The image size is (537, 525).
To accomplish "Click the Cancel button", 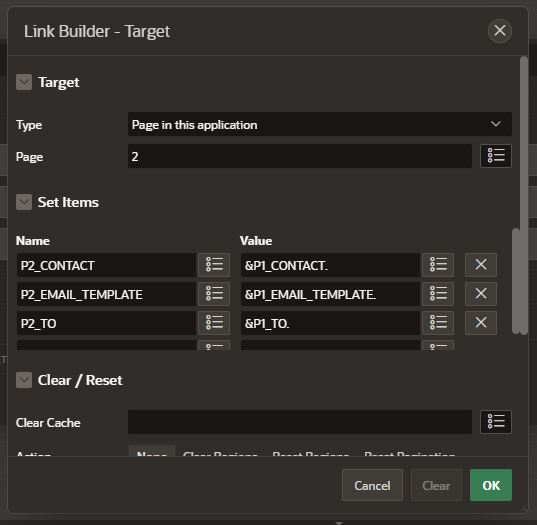I will click(372, 485).
